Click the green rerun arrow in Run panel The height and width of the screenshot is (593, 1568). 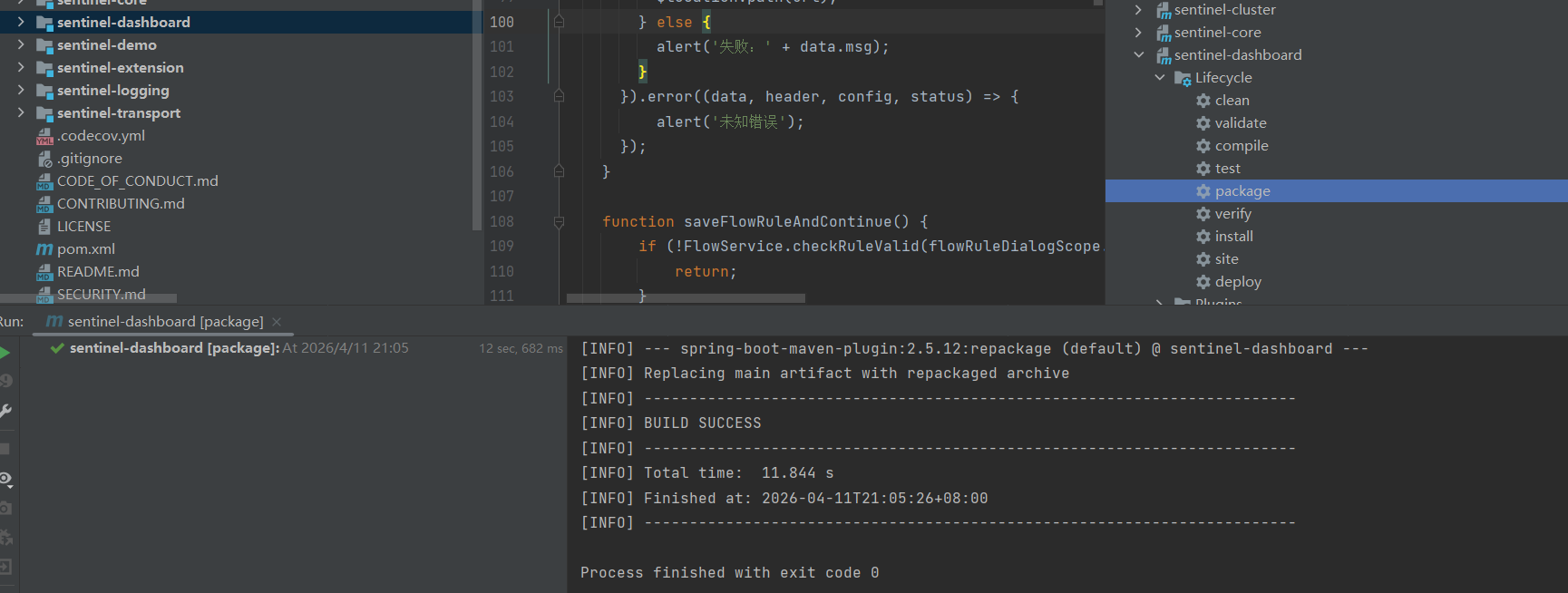coord(5,353)
